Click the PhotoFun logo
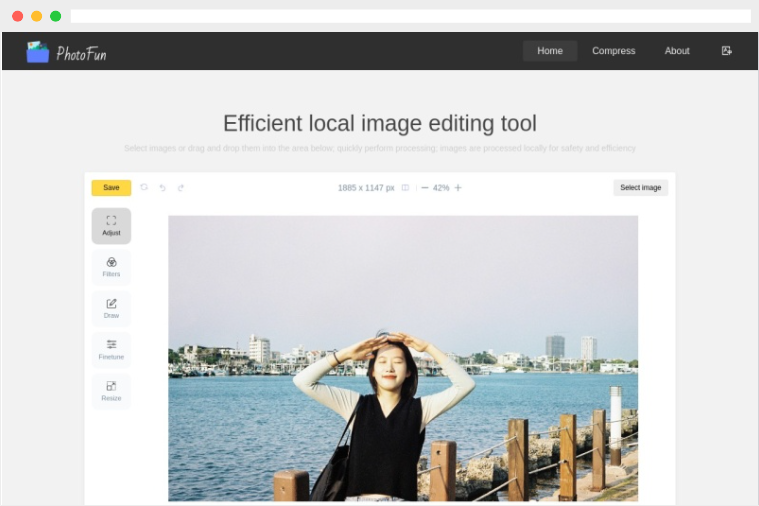The height and width of the screenshot is (506, 759). (66, 52)
